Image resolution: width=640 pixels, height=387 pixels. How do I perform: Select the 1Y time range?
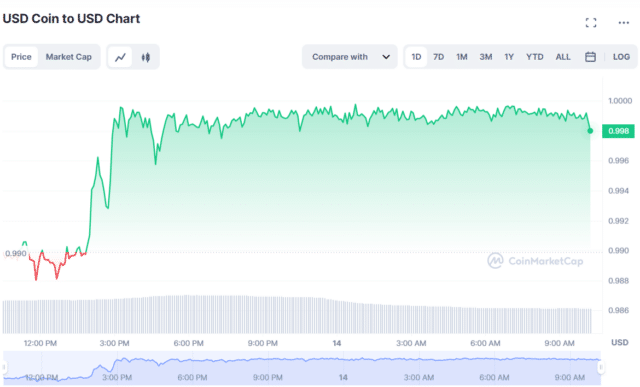(x=509, y=57)
